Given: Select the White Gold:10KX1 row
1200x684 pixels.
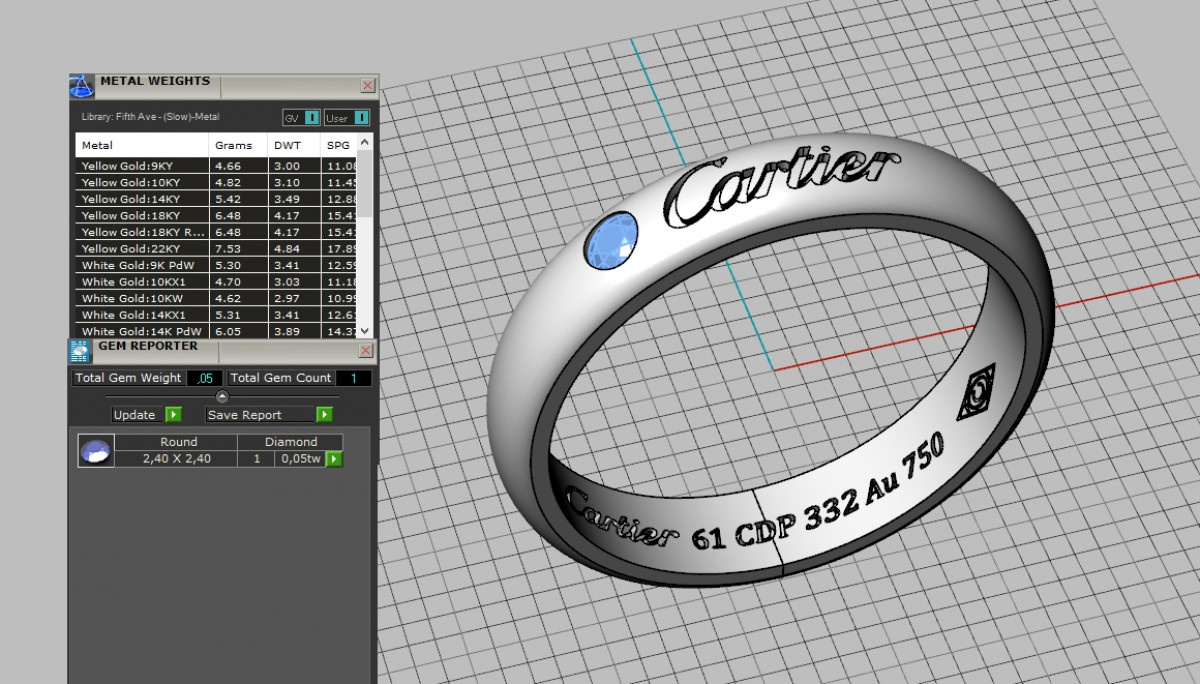Looking at the screenshot, I should pos(217,282).
